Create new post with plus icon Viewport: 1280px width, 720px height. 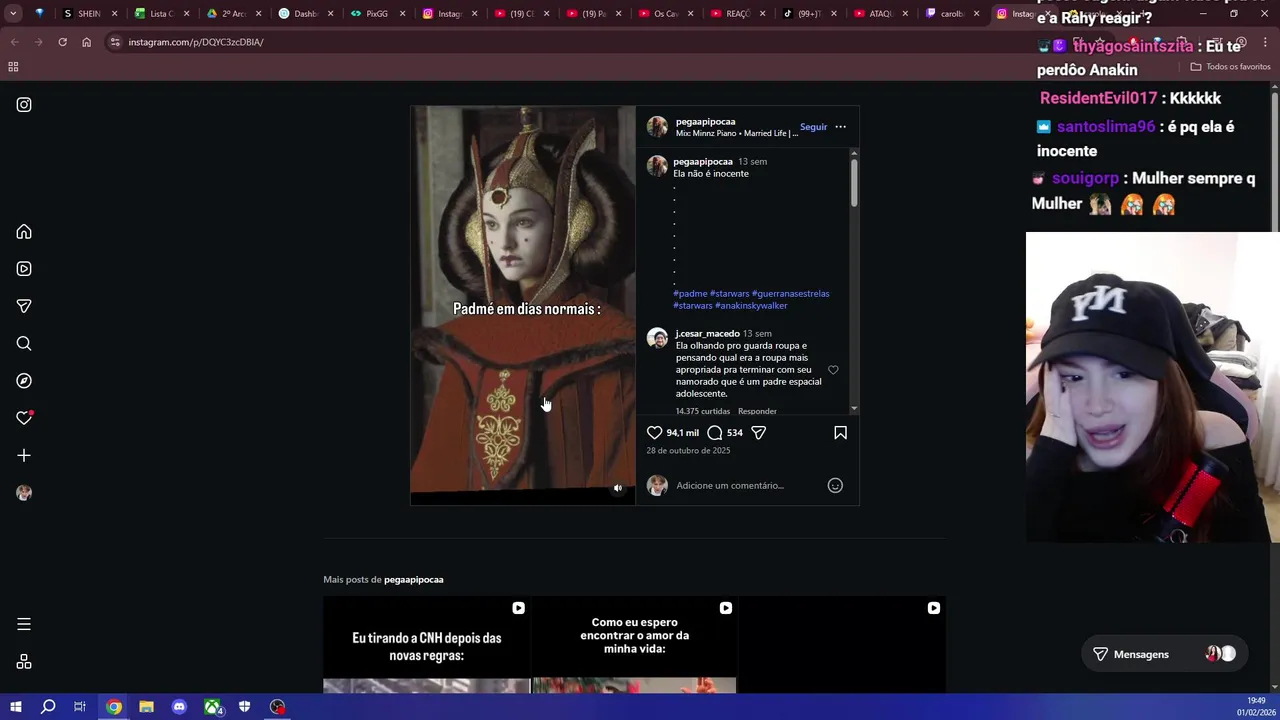24,456
